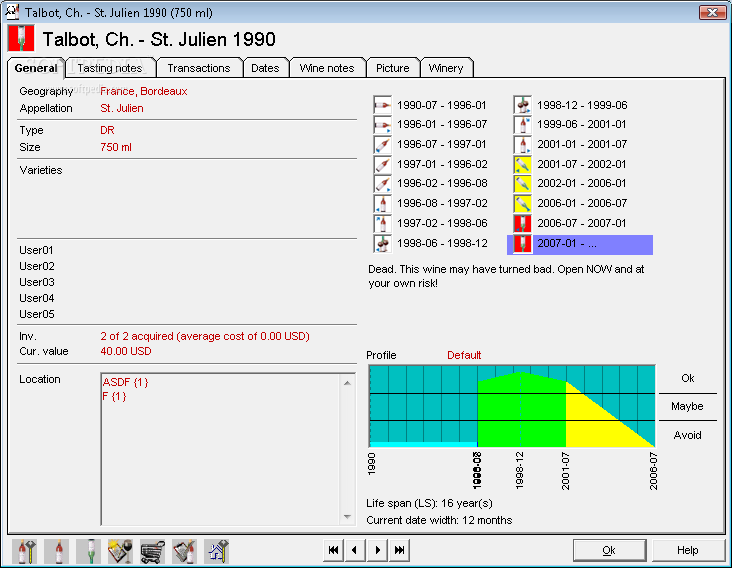Click the maturity icon for 1990-07 - 1996-01
The width and height of the screenshot is (732, 568).
(x=382, y=105)
